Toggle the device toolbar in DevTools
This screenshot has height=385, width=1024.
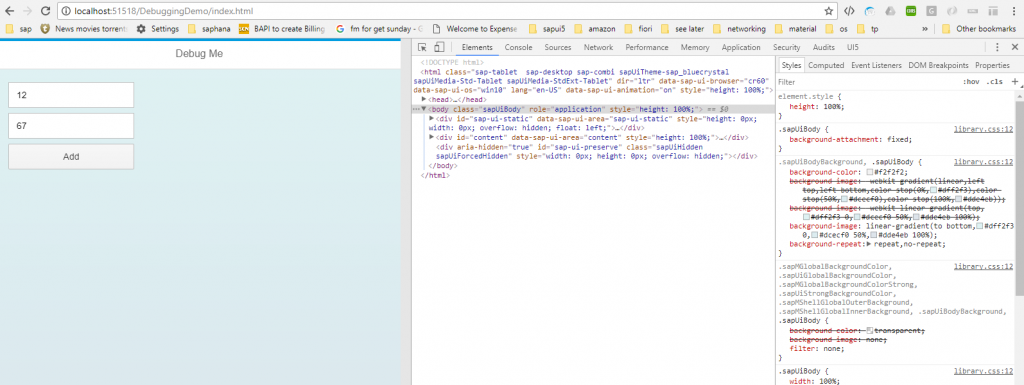click(440, 47)
